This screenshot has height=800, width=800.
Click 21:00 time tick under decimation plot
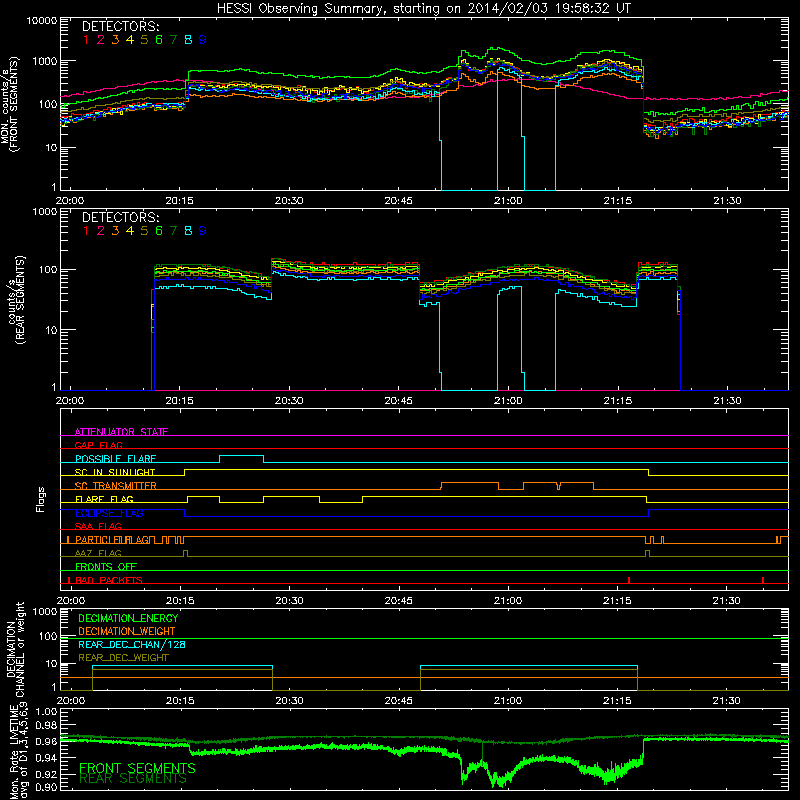[508, 701]
